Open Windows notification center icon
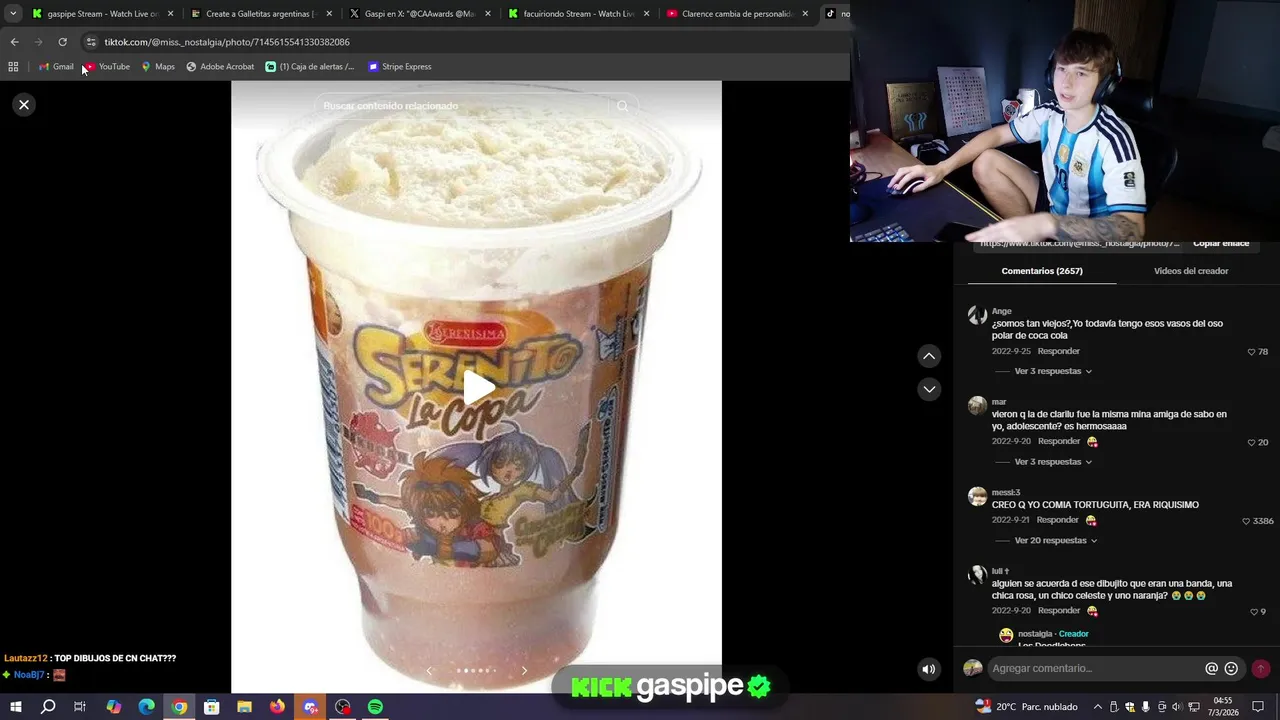Image resolution: width=1280 pixels, height=720 pixels. point(1260,707)
